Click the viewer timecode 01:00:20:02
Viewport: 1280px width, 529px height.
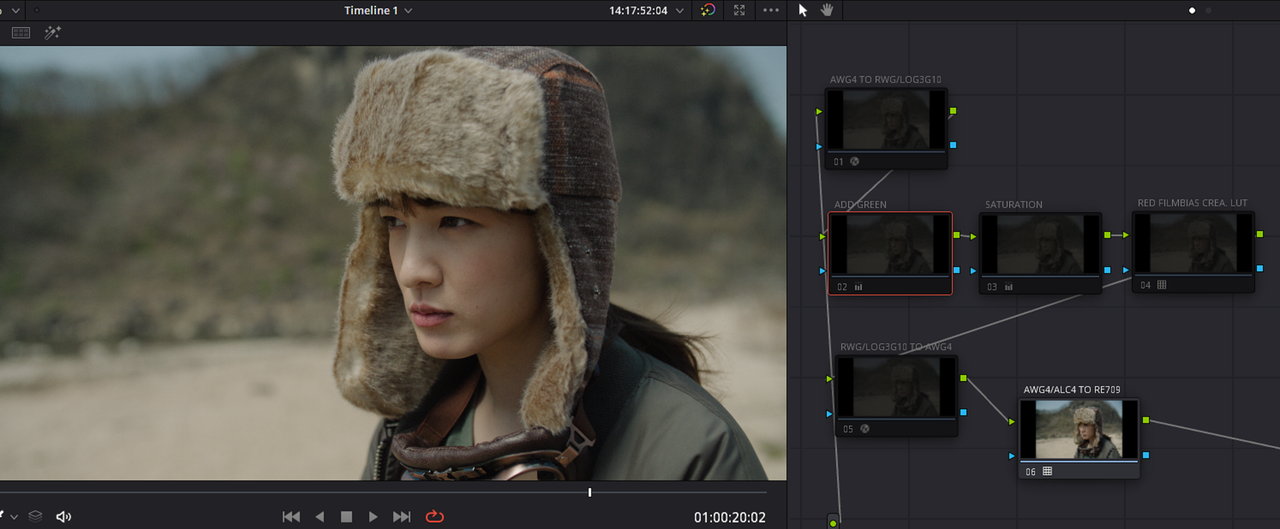(x=729, y=517)
